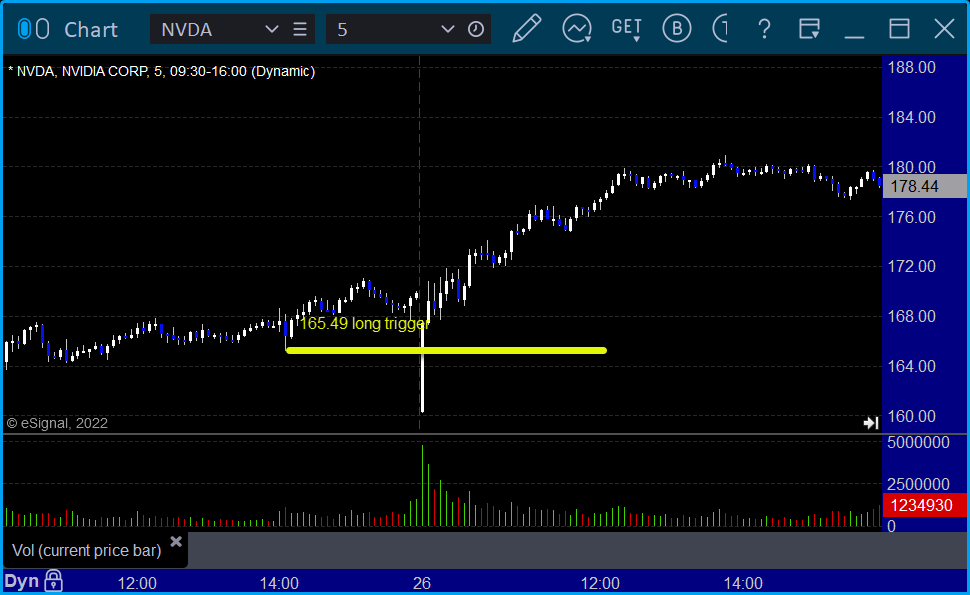
Task: Click the chart title 'NVDA, NVIDIA CORP' text
Action: [x=83, y=72]
